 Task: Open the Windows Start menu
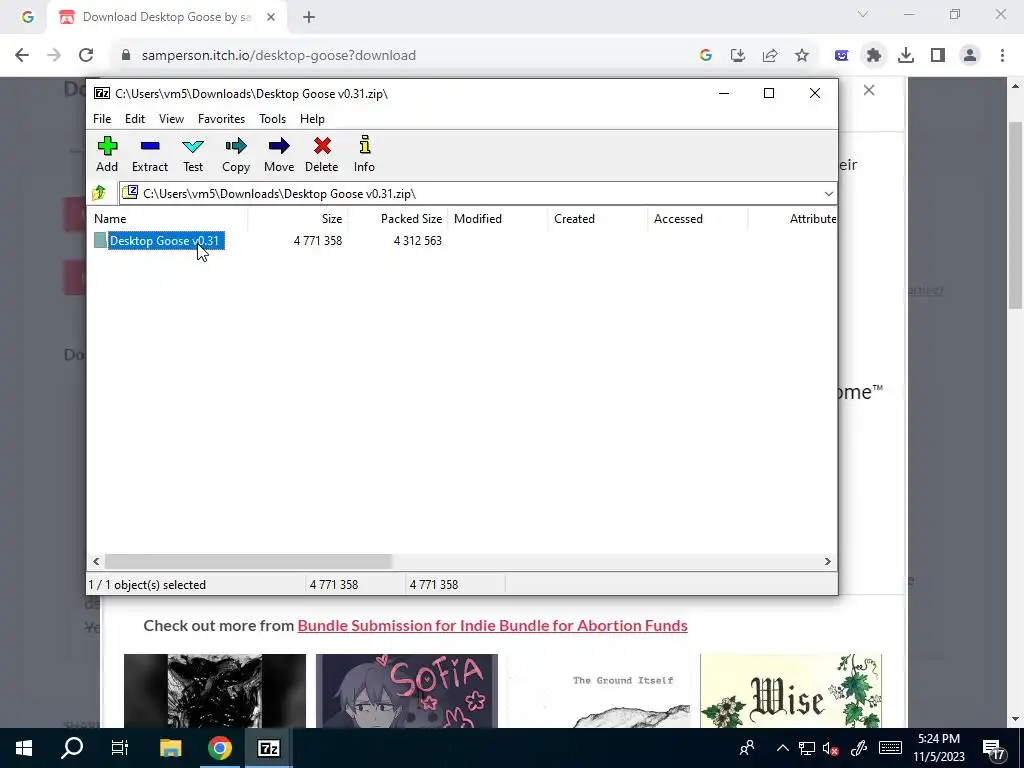coord(24,748)
